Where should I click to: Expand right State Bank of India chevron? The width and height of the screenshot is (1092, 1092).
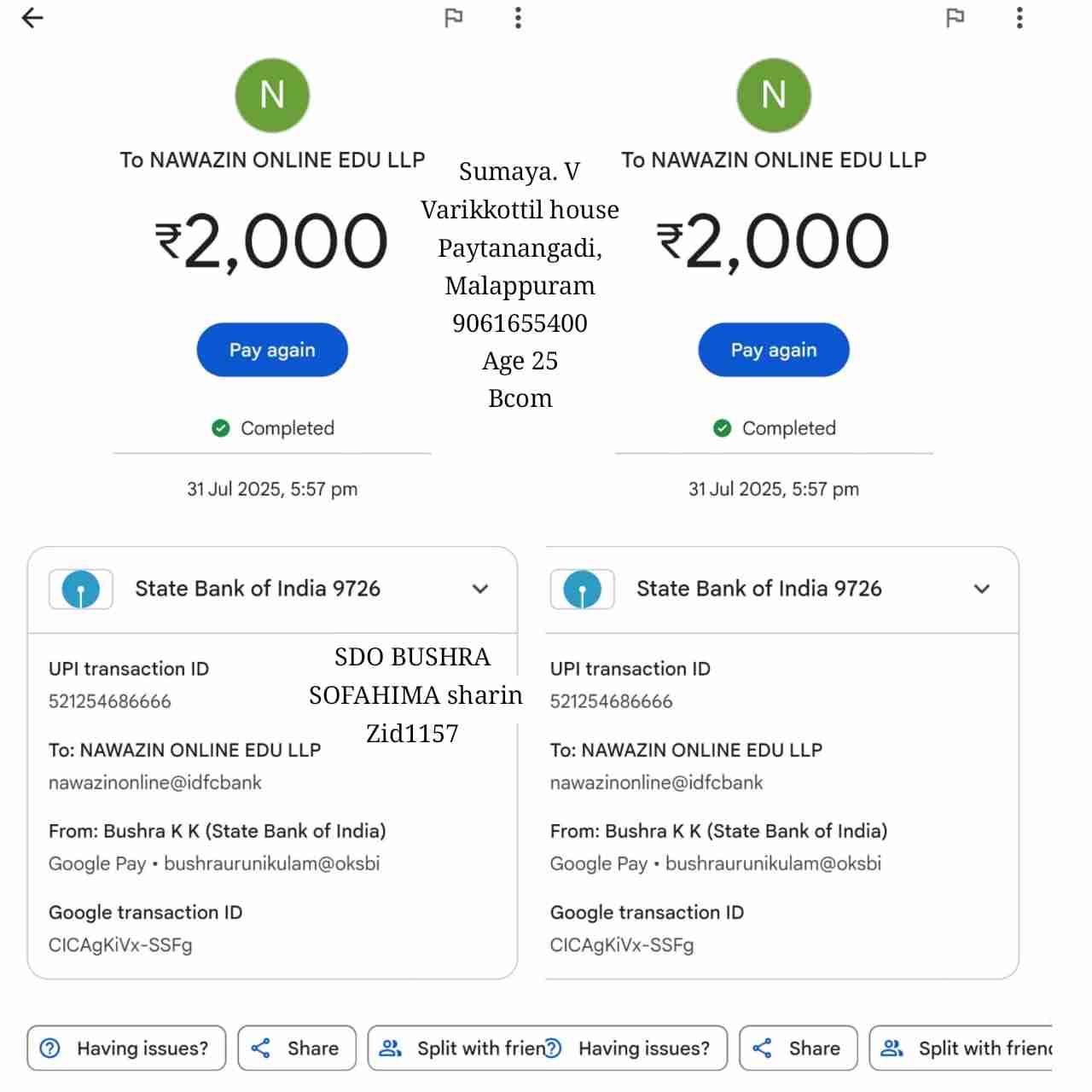[x=982, y=589]
